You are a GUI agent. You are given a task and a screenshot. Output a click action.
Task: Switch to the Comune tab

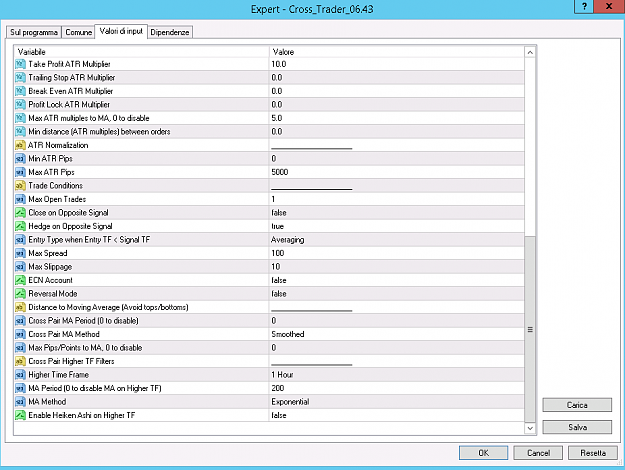tap(79, 32)
